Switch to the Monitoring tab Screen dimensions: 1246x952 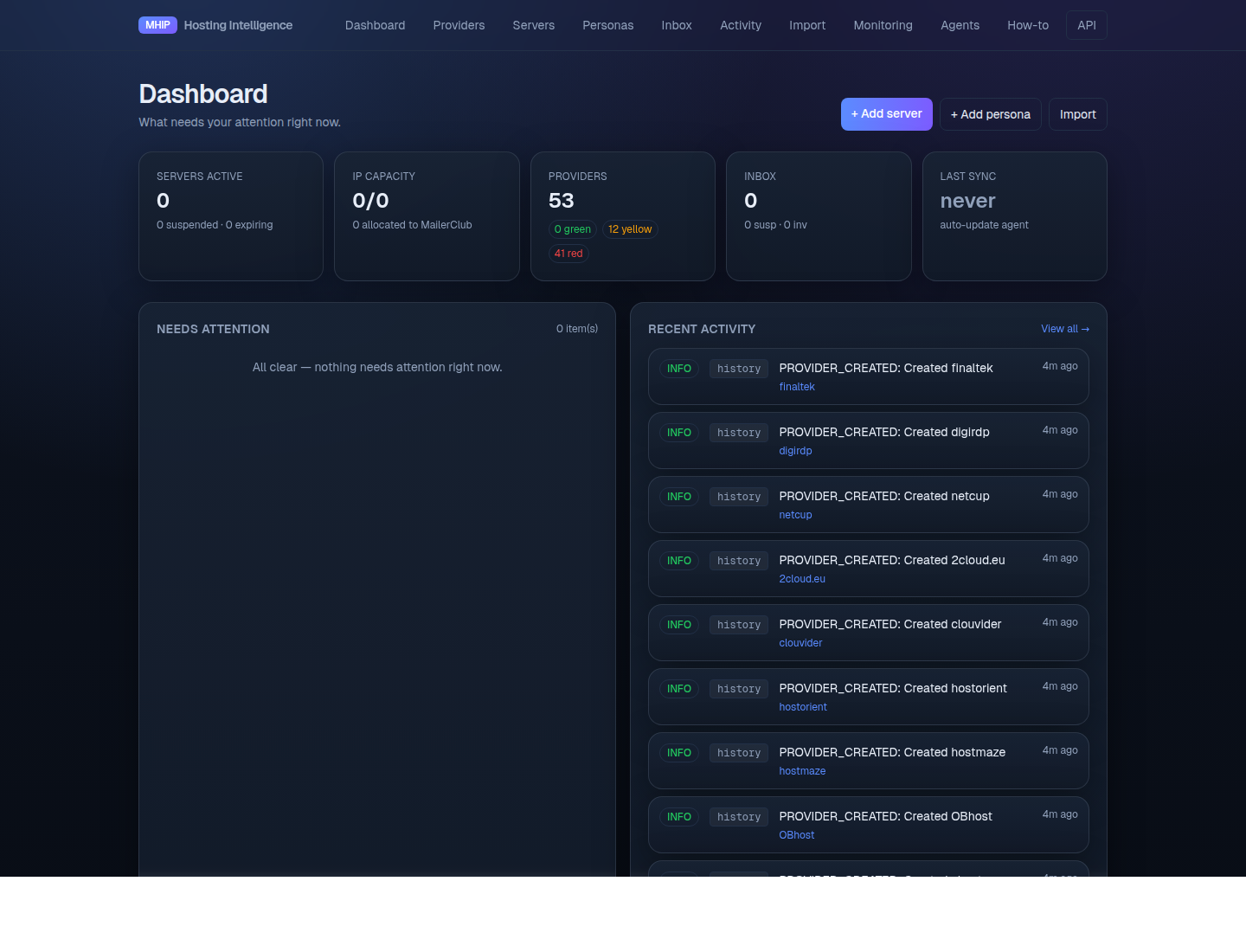tap(883, 25)
